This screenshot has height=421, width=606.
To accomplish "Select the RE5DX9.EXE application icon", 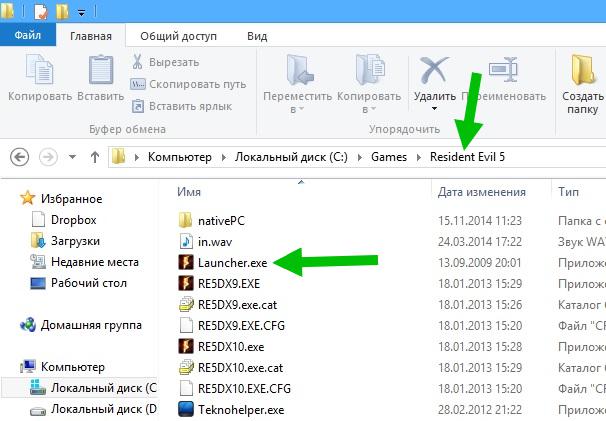I will click(x=186, y=283).
